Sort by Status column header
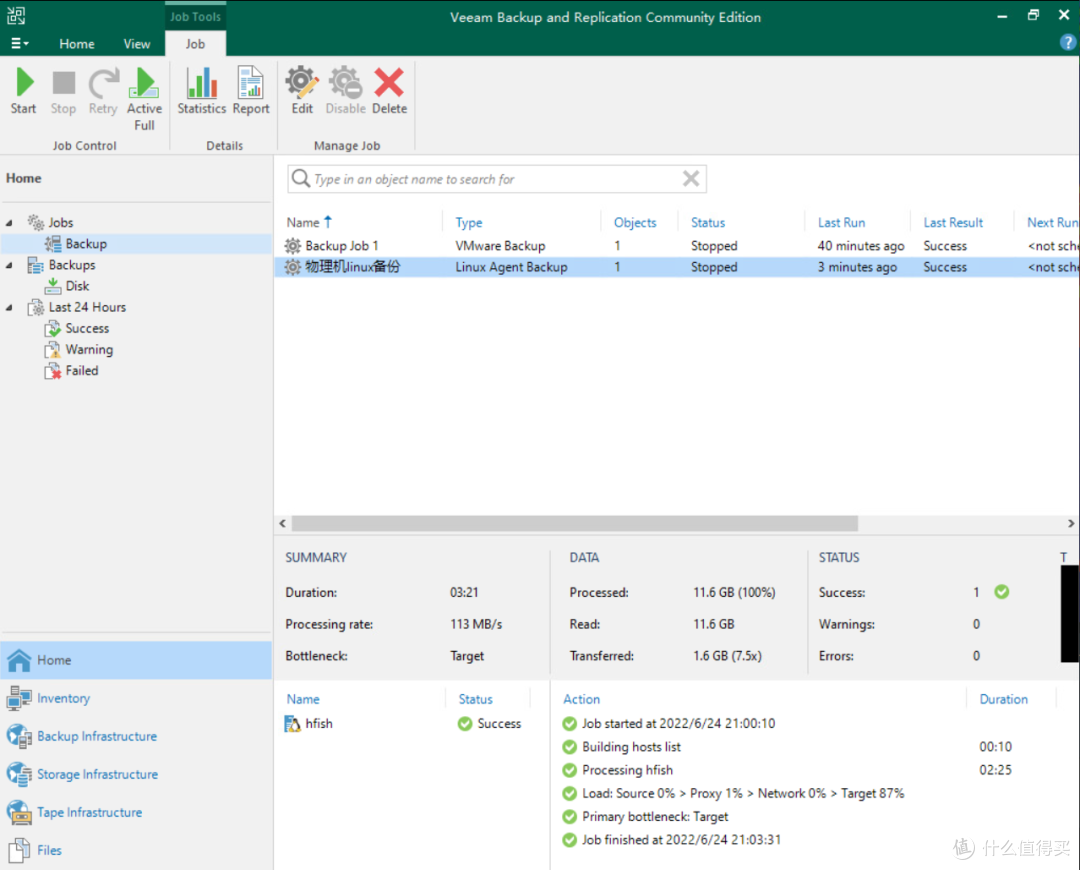 [x=708, y=222]
